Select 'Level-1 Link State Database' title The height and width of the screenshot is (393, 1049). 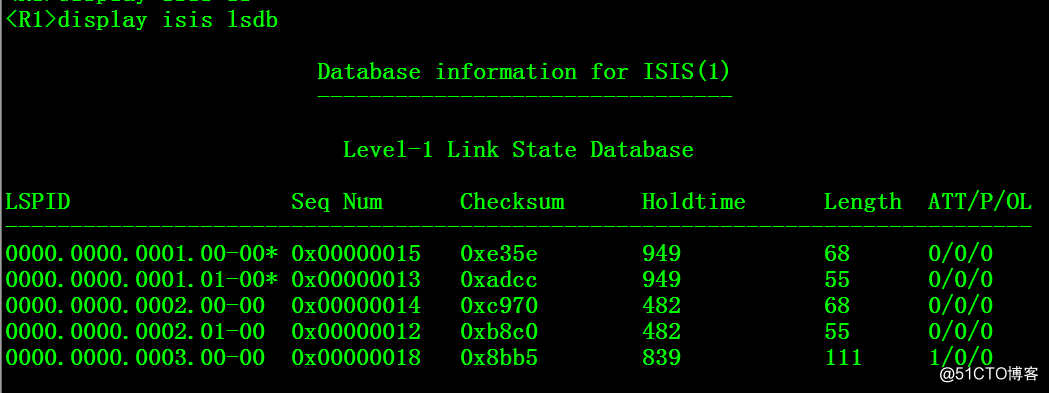[x=518, y=149]
